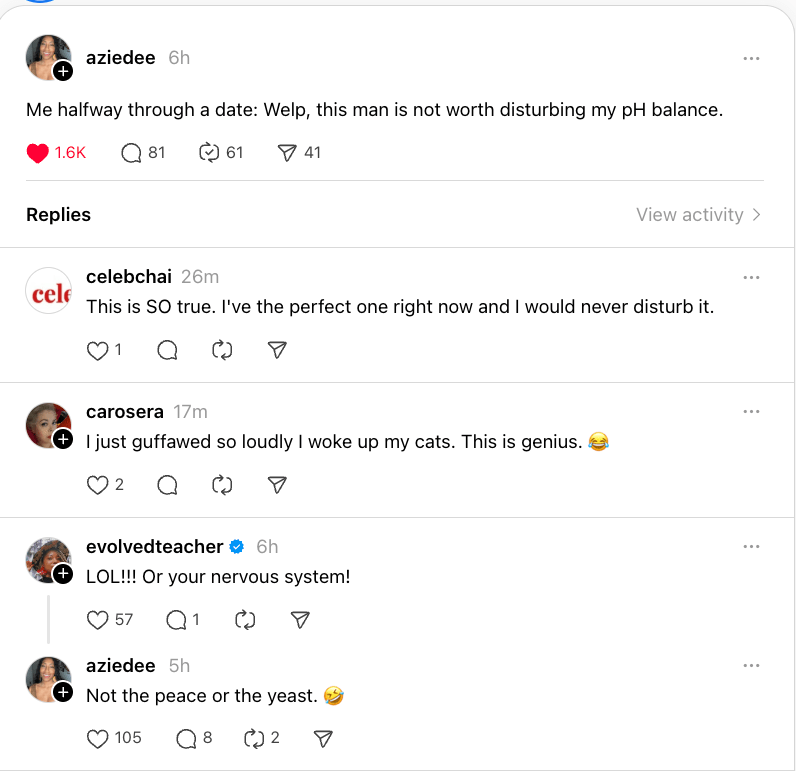This screenshot has width=796, height=771.
Task: Unlike aziedee's main post with red heart
Action: (38, 153)
